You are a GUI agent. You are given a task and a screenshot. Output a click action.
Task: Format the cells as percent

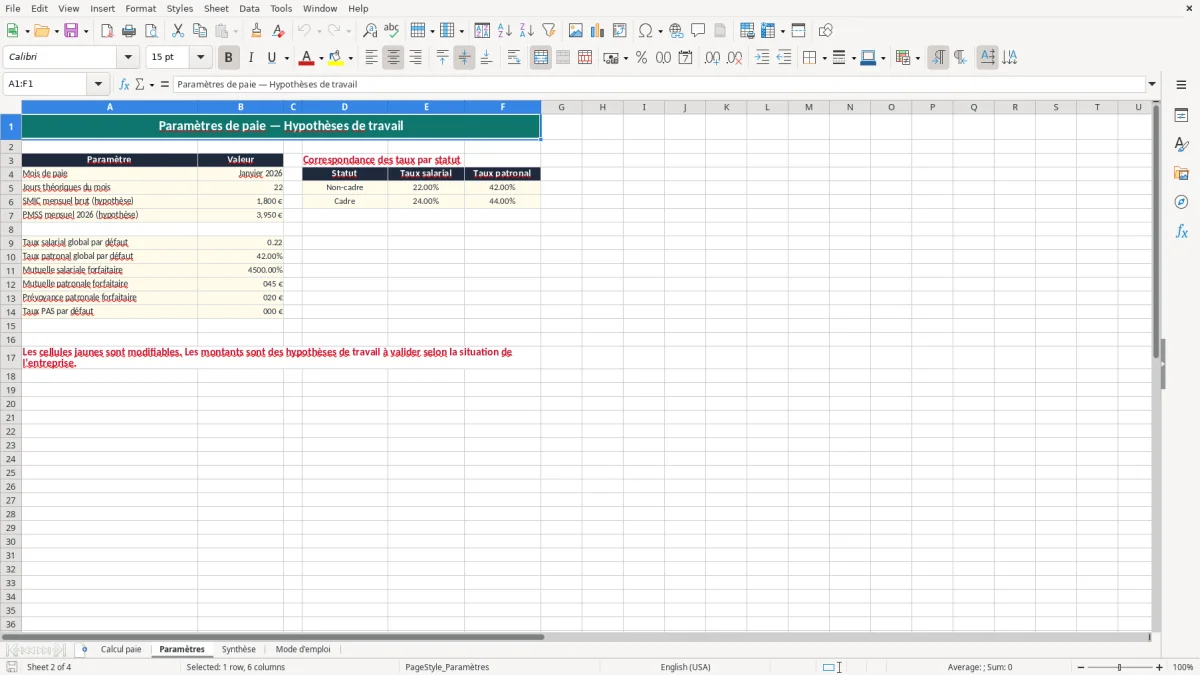coord(642,58)
